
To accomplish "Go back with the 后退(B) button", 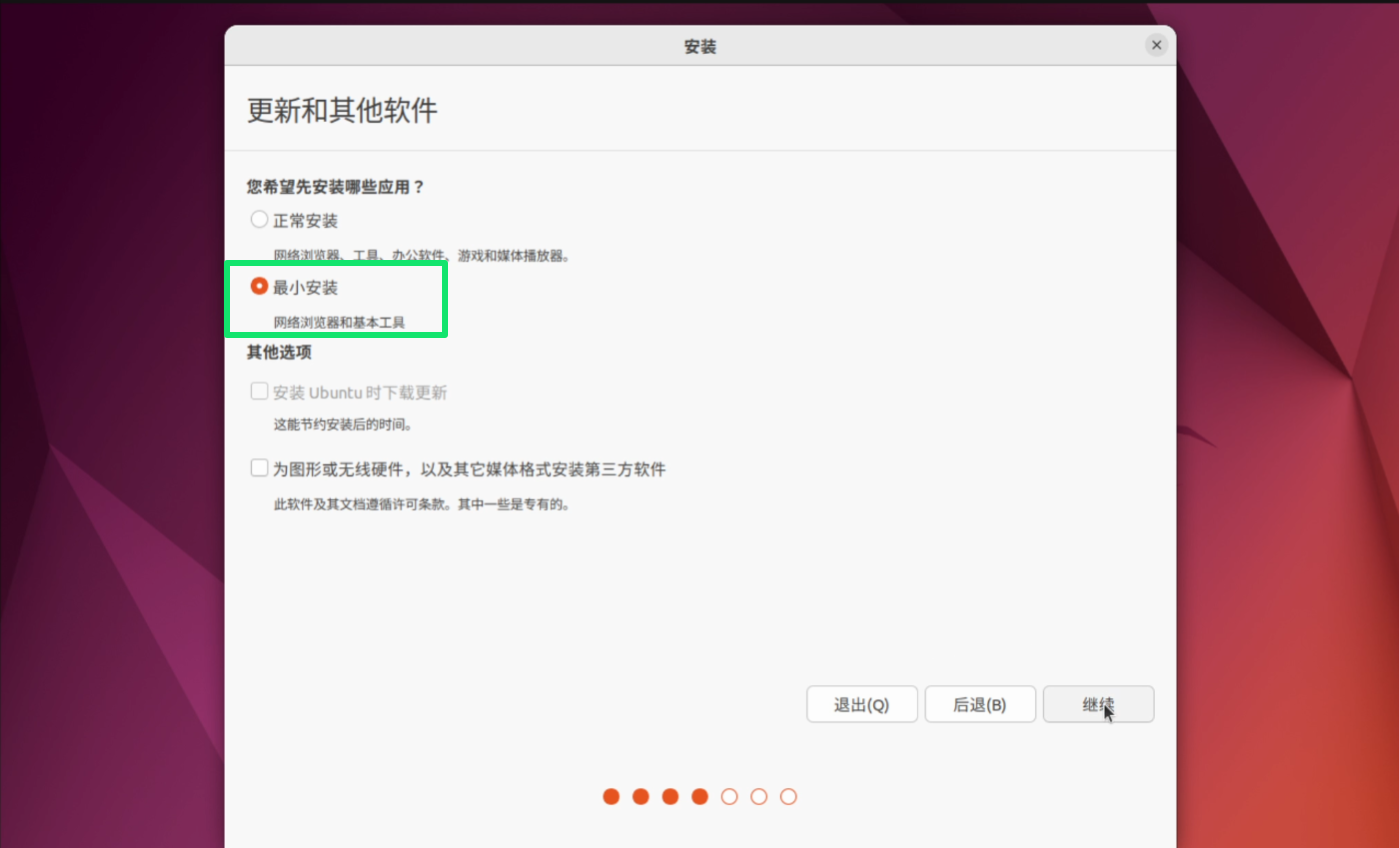I will pyautogui.click(x=978, y=704).
